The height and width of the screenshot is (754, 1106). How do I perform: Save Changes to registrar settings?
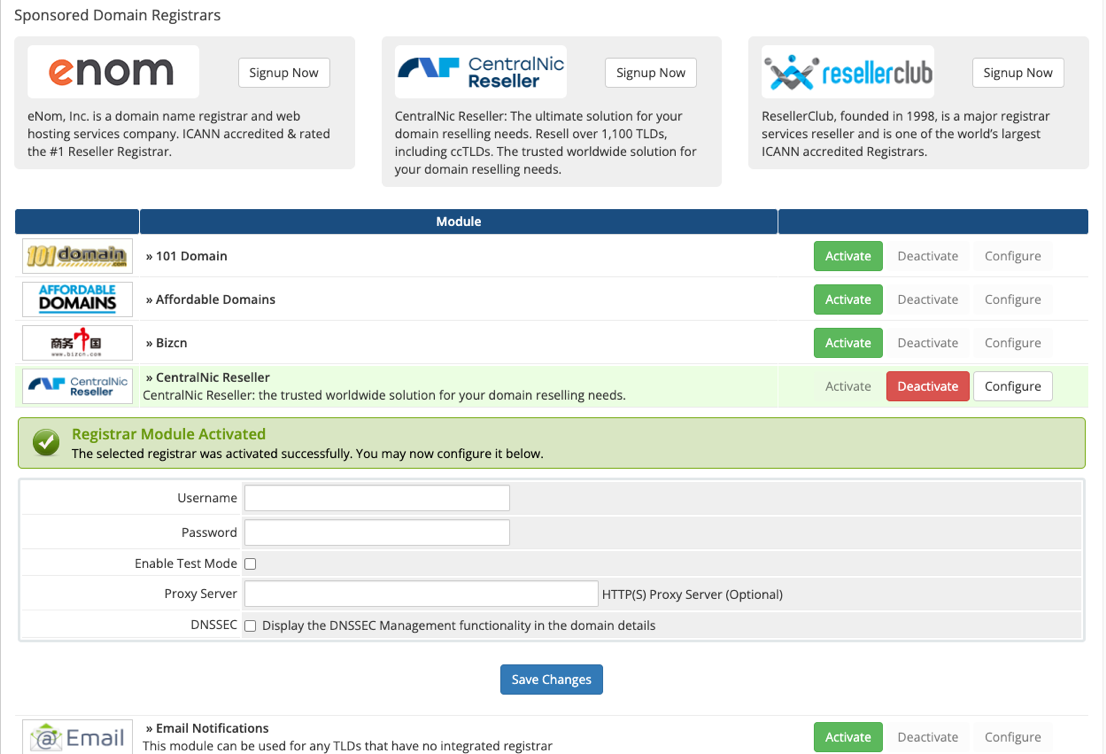552,679
